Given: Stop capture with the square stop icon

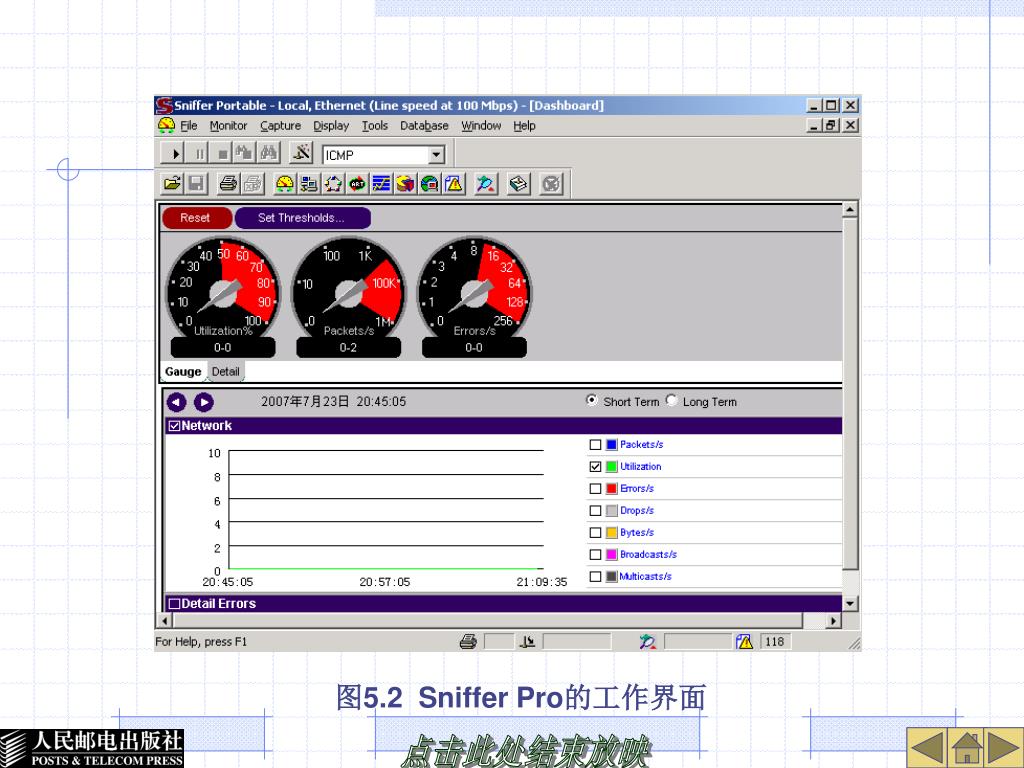Looking at the screenshot, I should pos(222,154).
